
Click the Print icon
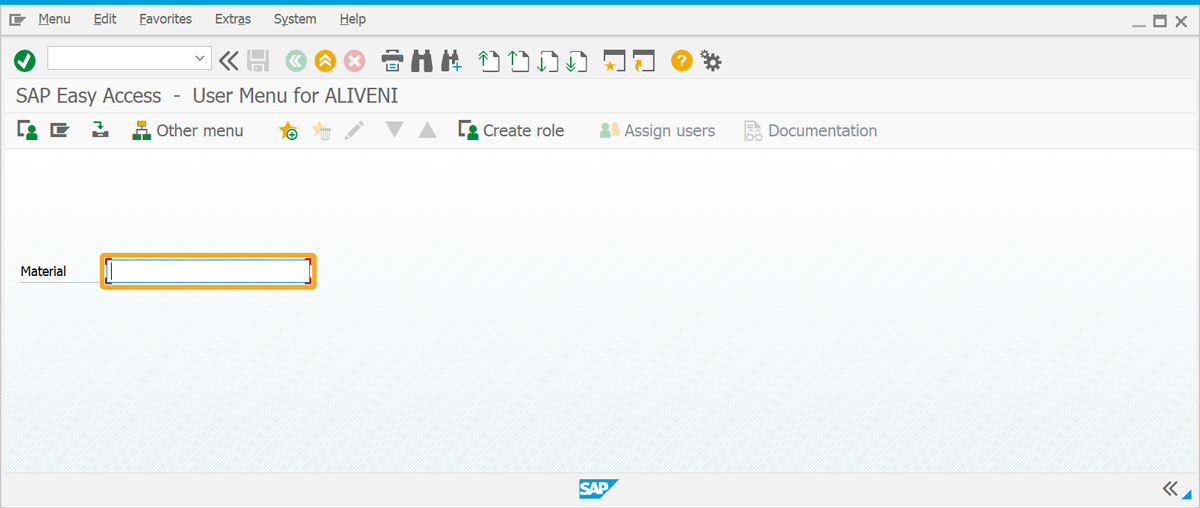point(393,61)
